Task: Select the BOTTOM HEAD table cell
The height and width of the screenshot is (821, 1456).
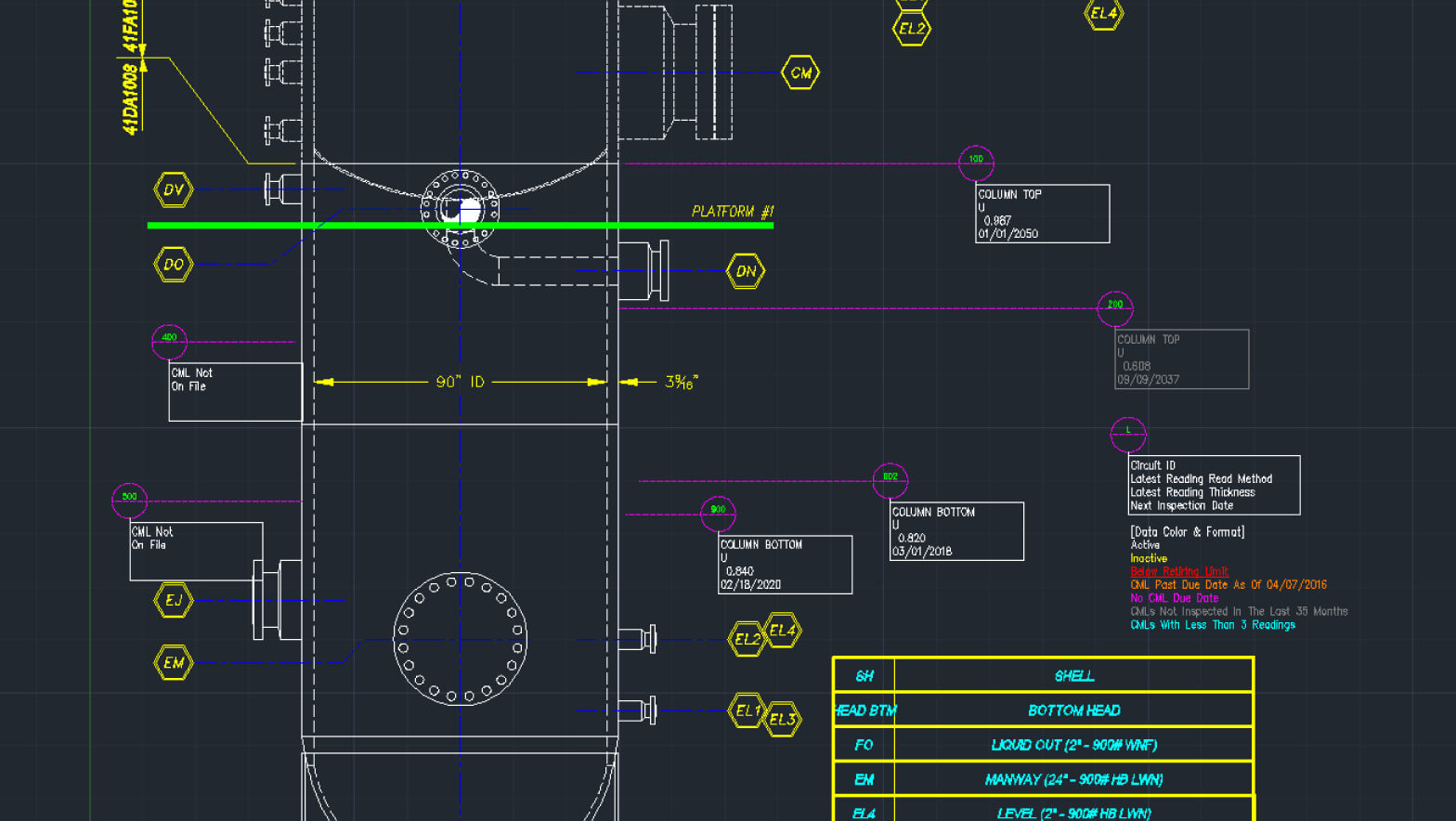Action: 1073,710
